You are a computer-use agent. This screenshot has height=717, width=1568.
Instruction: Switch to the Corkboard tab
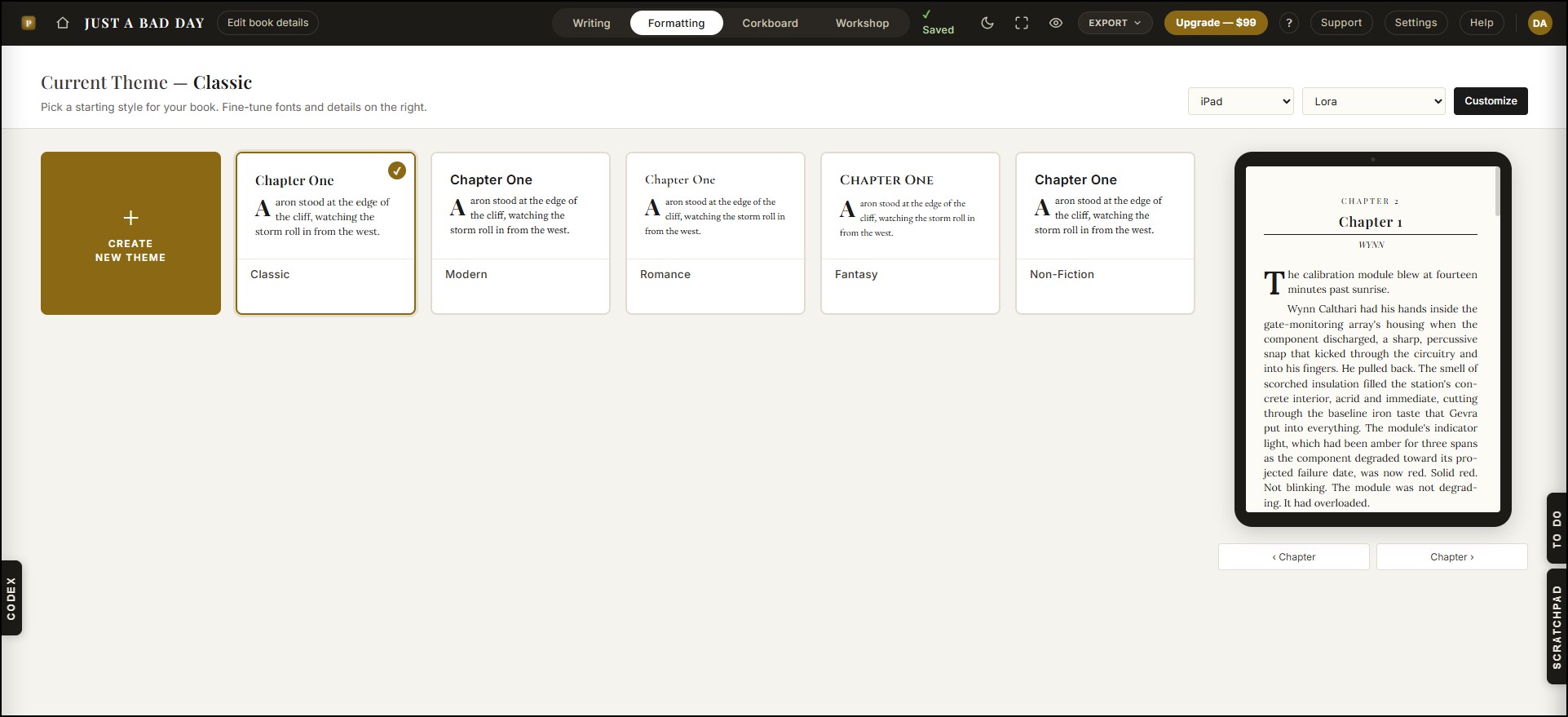point(770,23)
